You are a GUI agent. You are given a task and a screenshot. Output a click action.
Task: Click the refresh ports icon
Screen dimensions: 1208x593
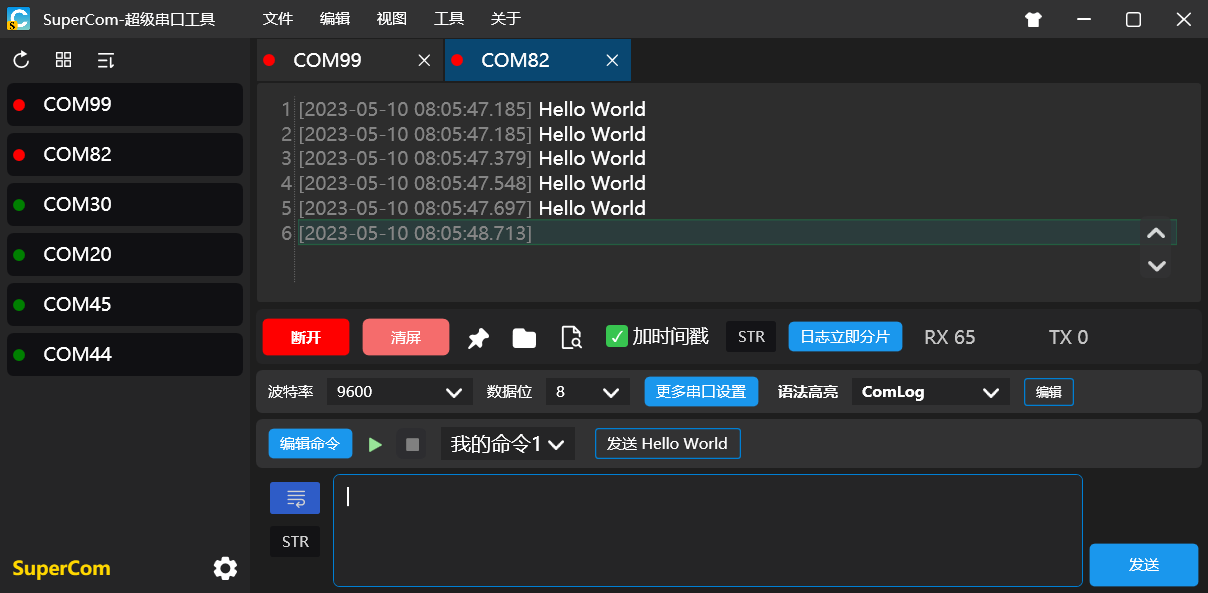click(x=21, y=60)
